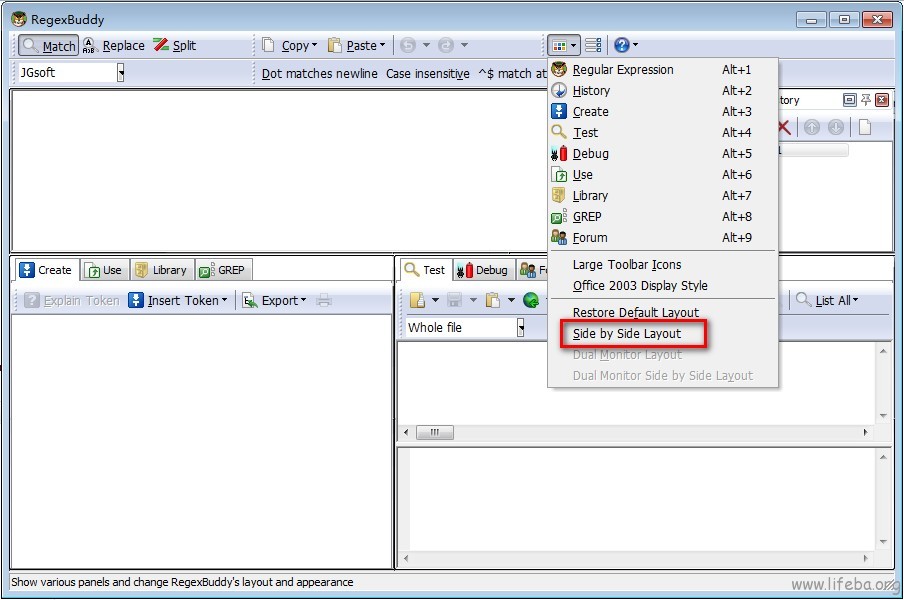
Task: Click the green globe download icon
Action: point(531,300)
